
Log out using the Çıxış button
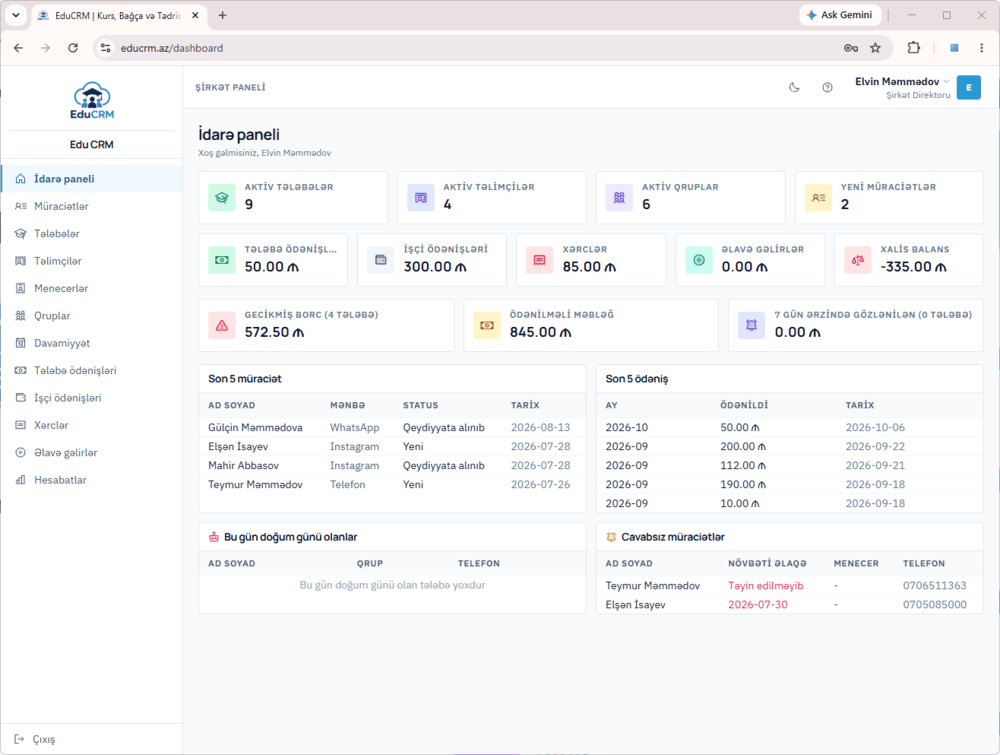click(x=35, y=739)
